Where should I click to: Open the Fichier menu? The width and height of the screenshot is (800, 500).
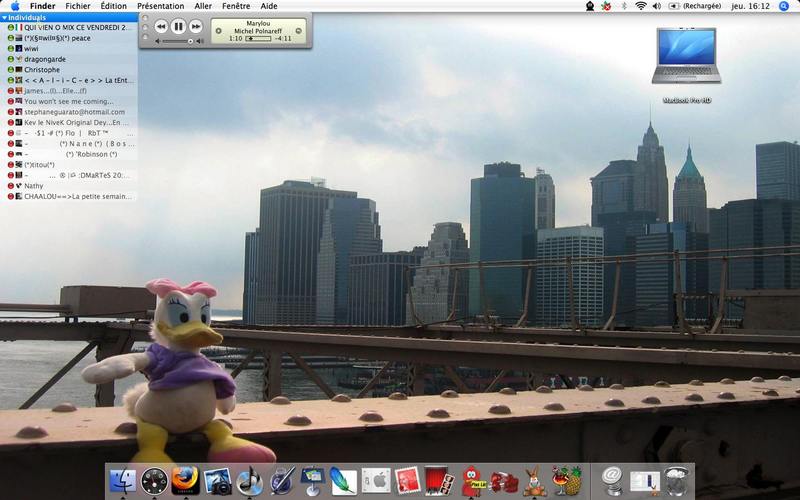click(78, 6)
